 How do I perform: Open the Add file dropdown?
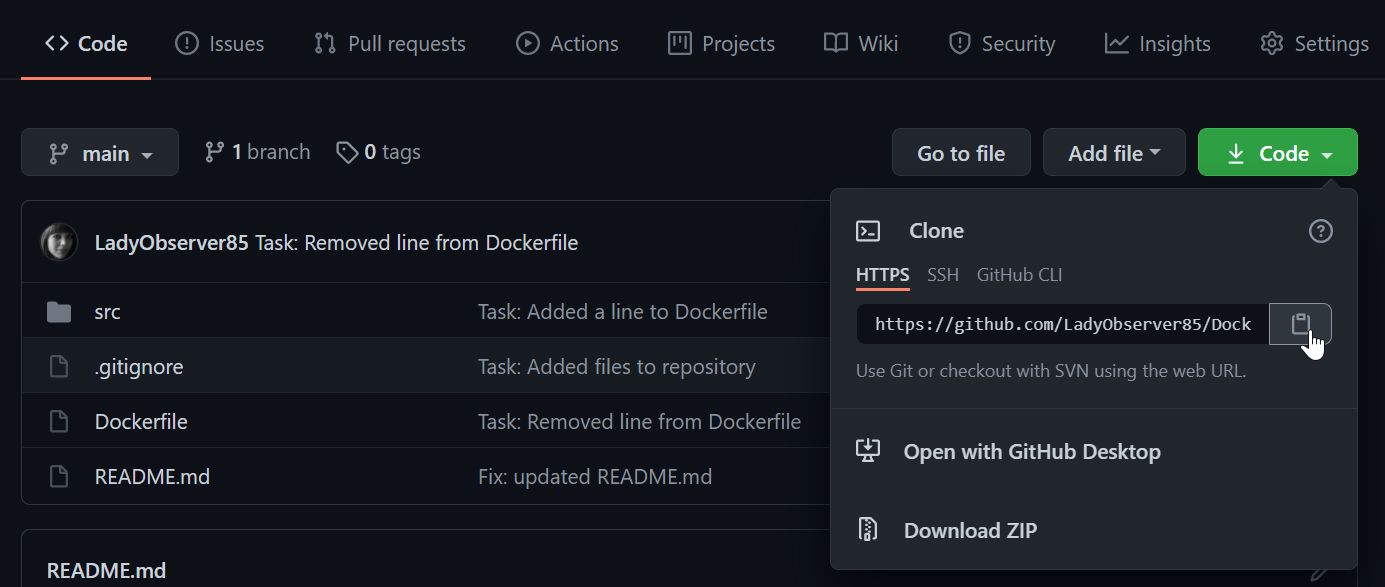point(1113,152)
